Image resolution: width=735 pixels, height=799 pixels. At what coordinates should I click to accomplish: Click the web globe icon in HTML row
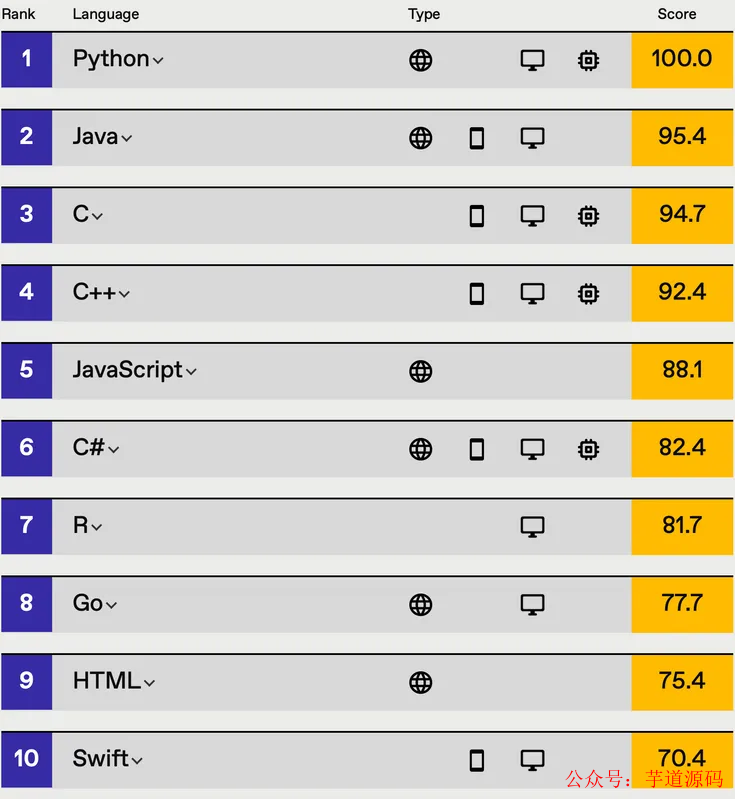(421, 682)
